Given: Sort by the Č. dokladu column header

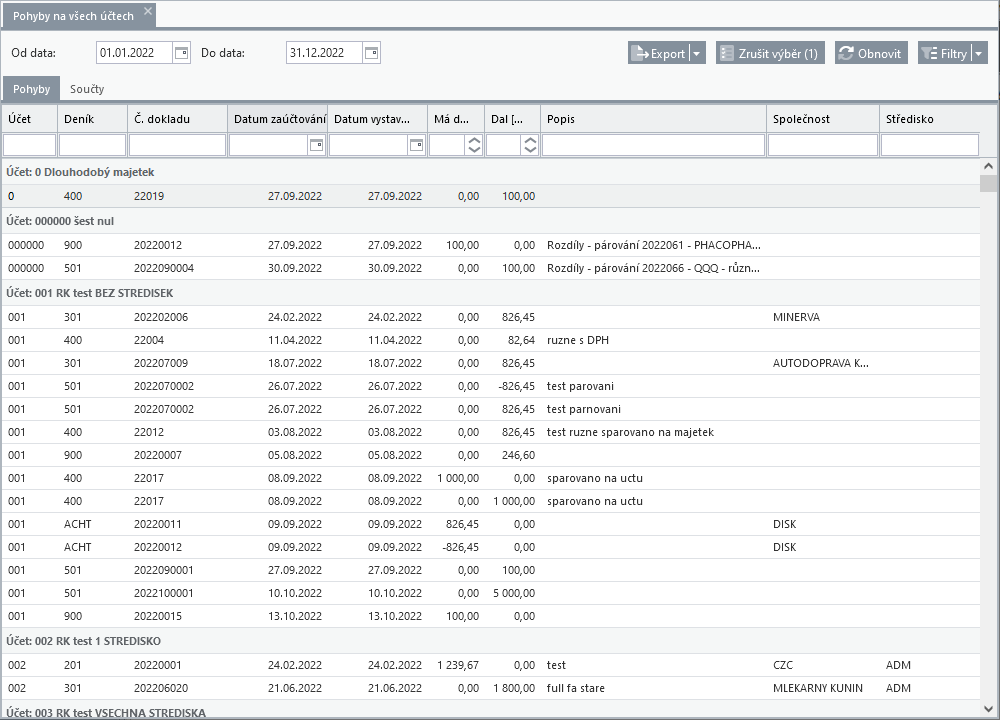Looking at the screenshot, I should pyautogui.click(x=178, y=119).
